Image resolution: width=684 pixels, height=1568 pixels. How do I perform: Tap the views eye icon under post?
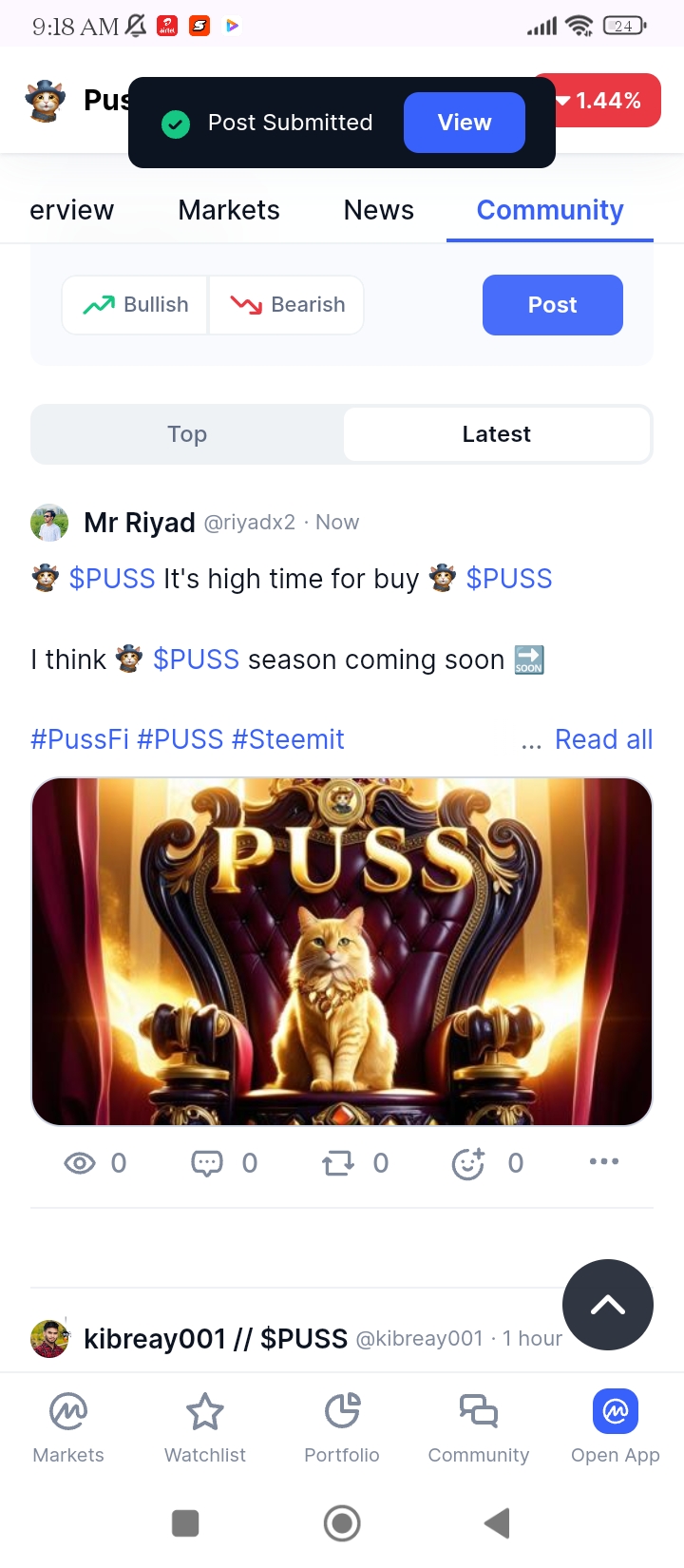(x=80, y=1163)
